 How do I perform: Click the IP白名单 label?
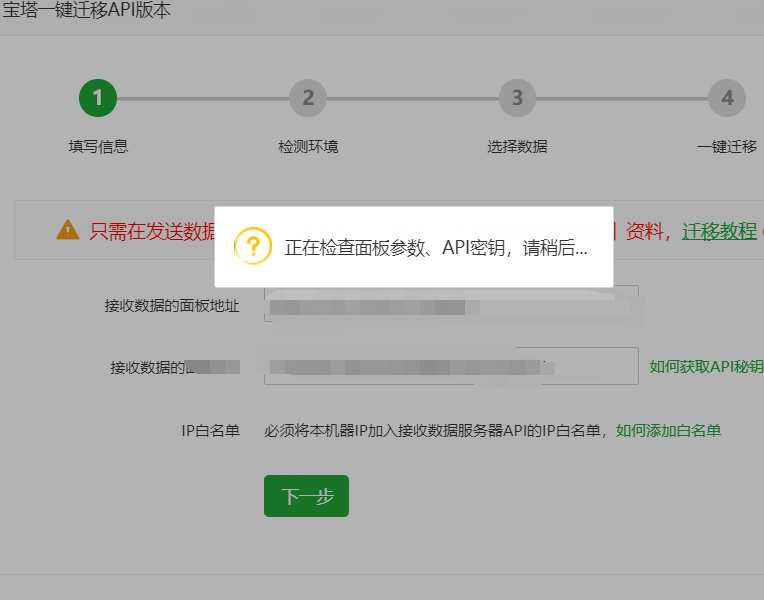(210, 431)
